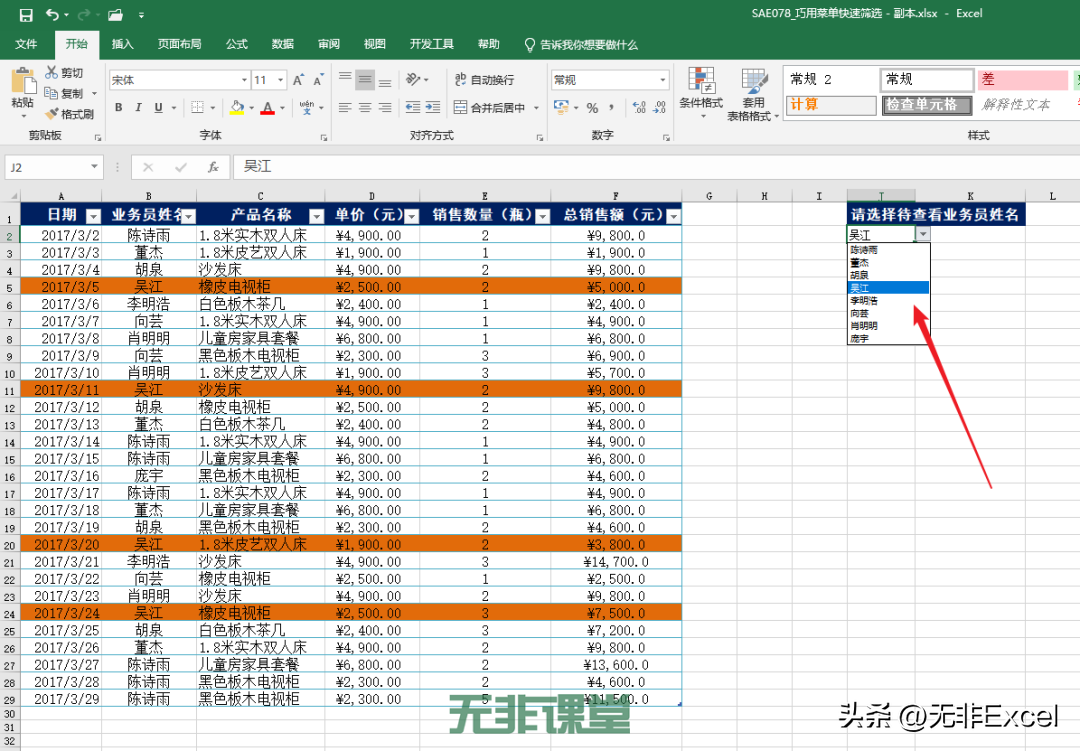Click the Redo icon
This screenshot has height=751, width=1080.
tap(84, 14)
